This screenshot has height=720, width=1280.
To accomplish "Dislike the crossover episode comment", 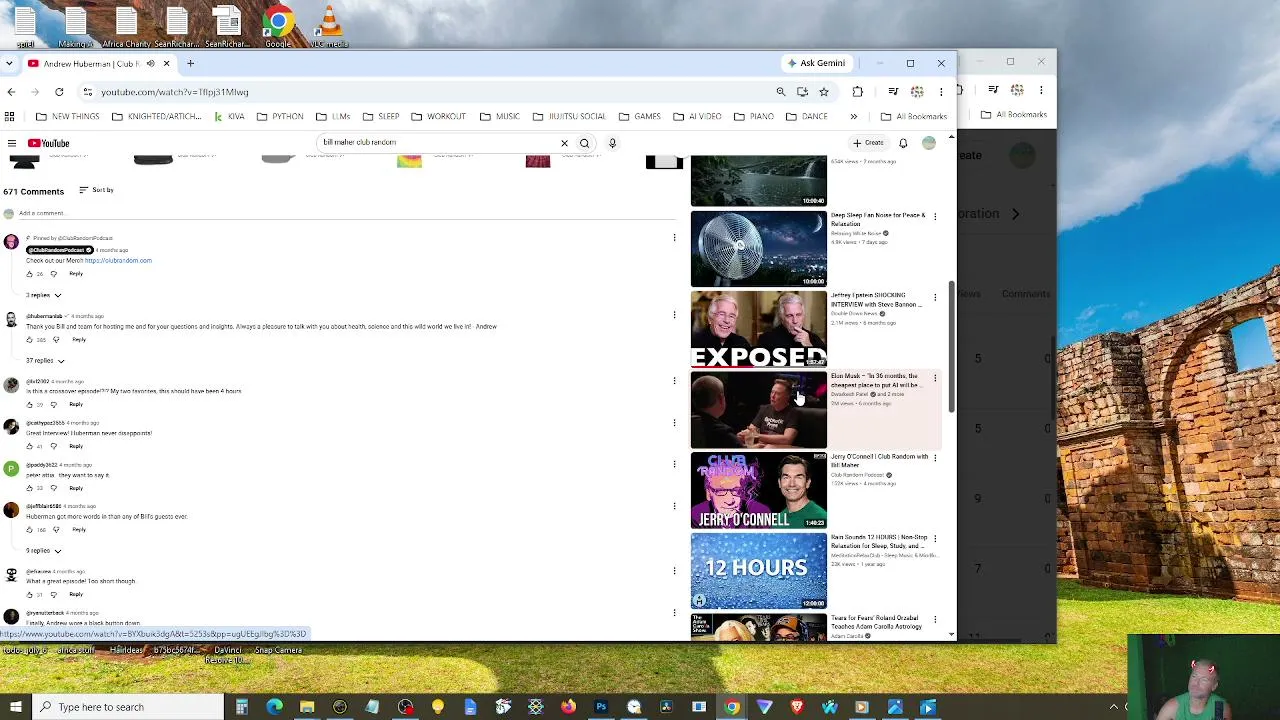I will 54,404.
